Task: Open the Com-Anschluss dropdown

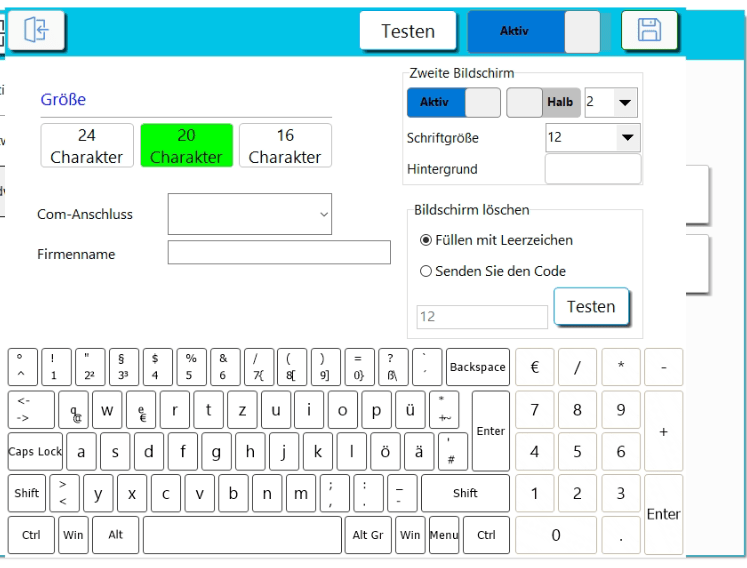Action: pos(249,214)
